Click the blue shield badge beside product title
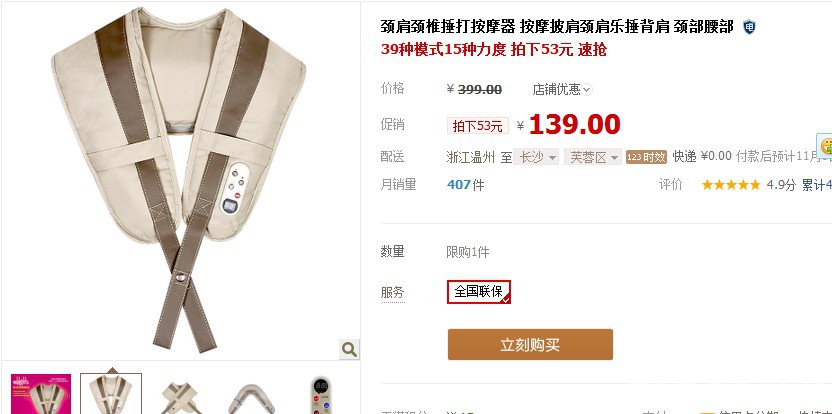The width and height of the screenshot is (832, 414). pos(749,27)
